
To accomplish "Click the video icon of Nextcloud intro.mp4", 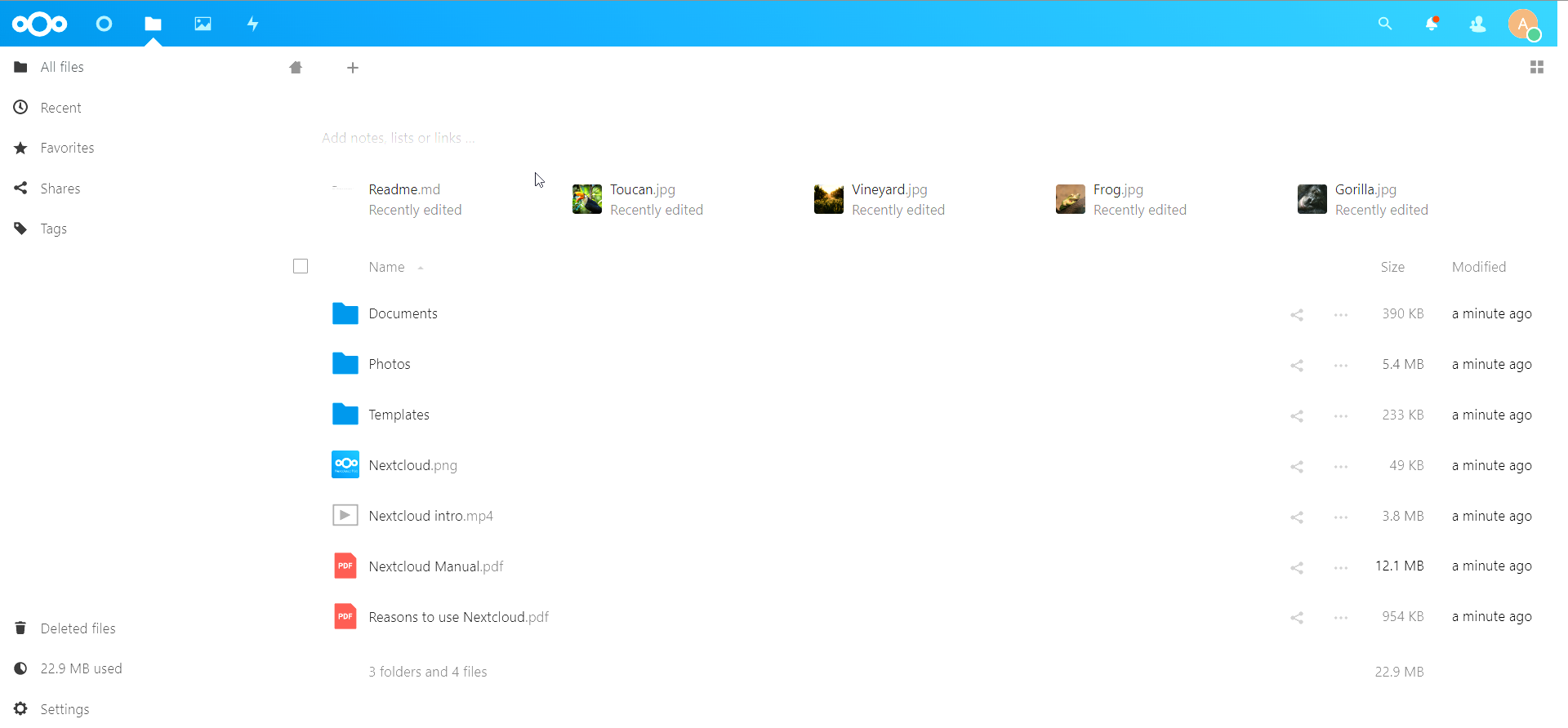I will (345, 515).
